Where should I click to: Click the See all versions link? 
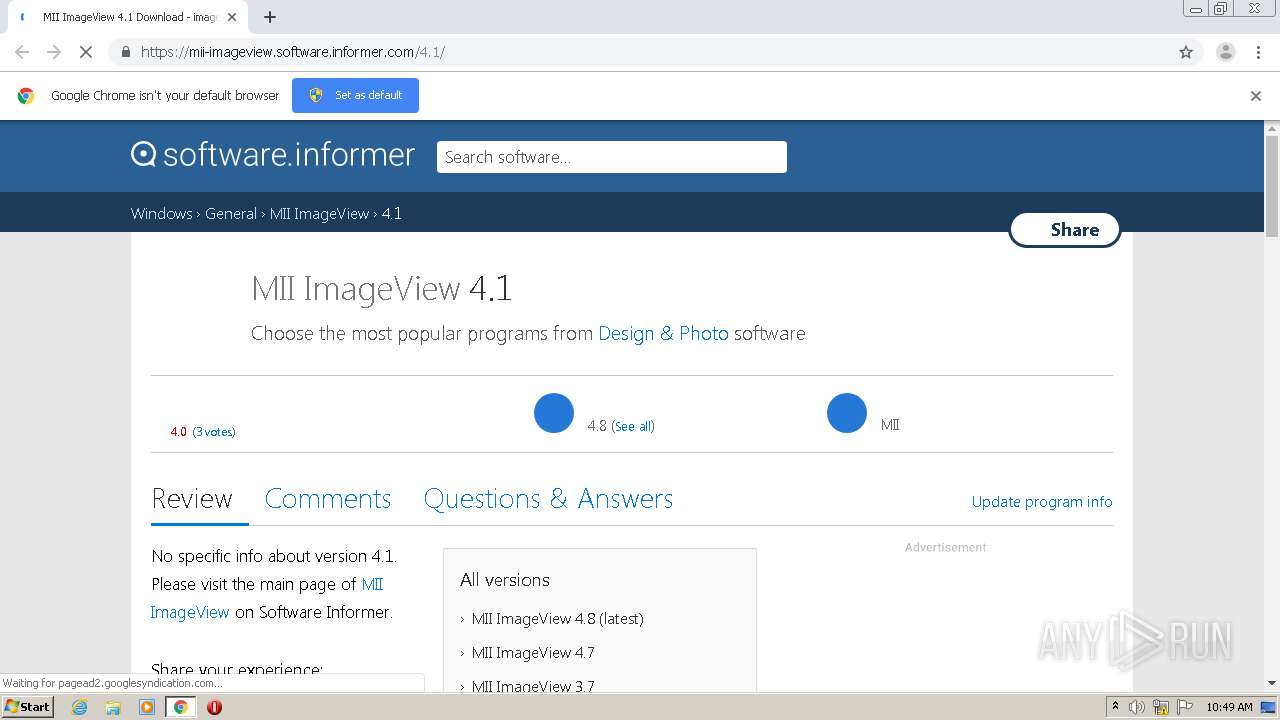click(x=633, y=426)
